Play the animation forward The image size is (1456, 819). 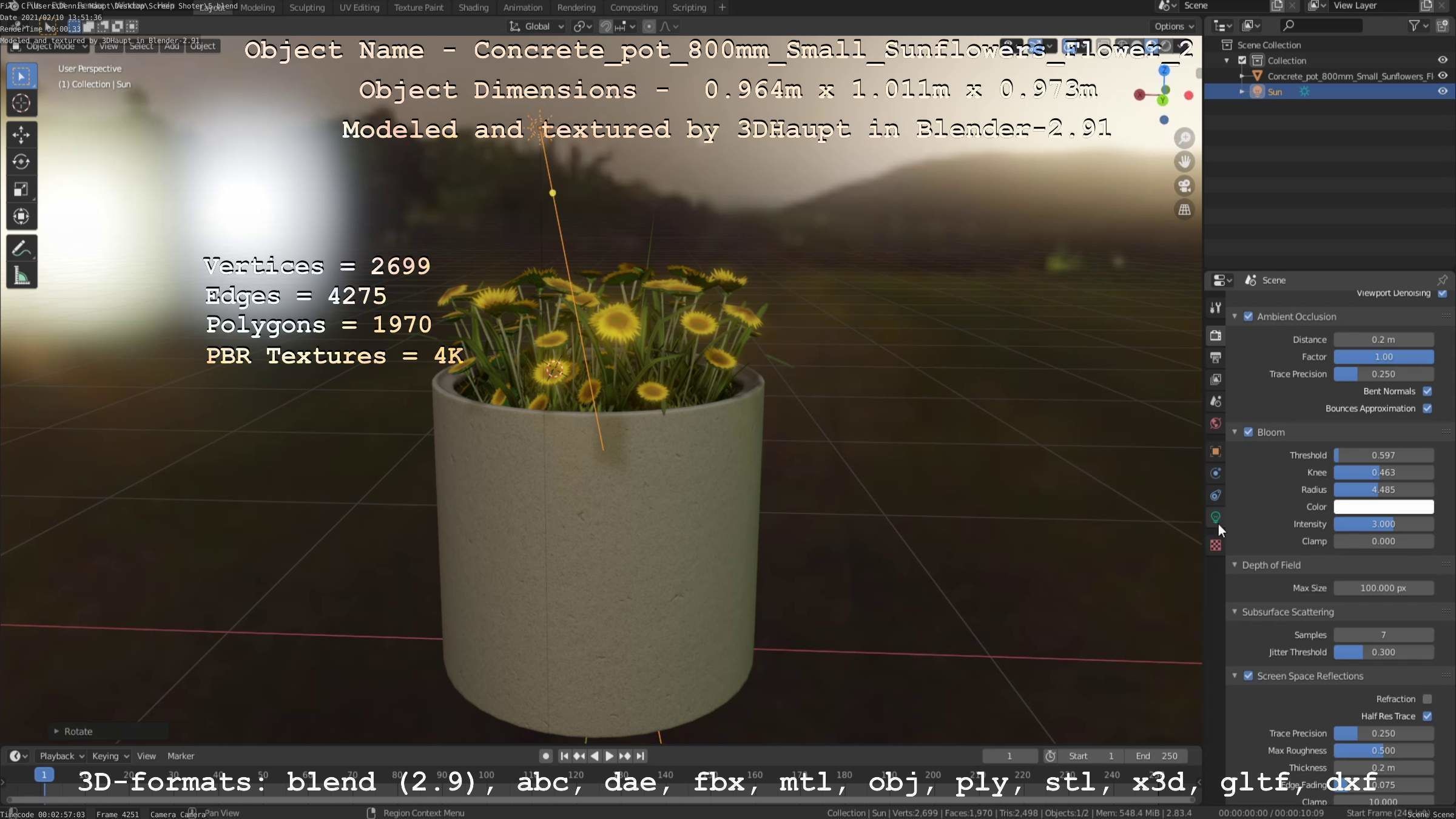tap(610, 756)
